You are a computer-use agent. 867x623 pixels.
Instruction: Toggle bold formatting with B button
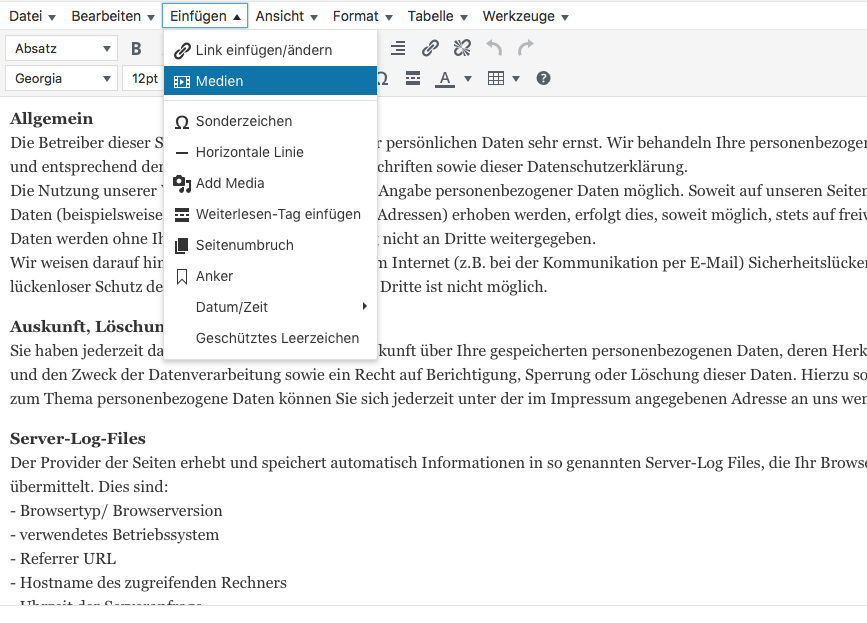coord(136,49)
